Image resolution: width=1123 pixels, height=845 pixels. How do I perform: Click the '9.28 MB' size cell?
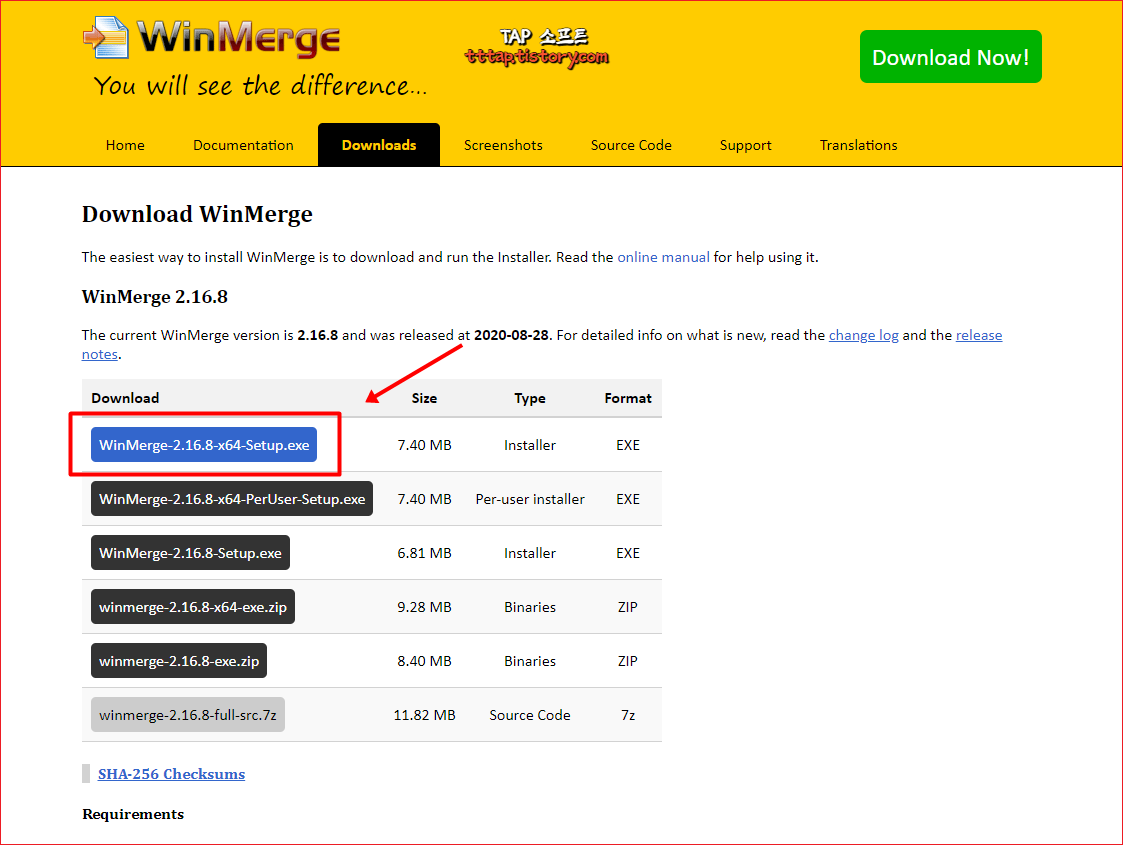coord(425,607)
